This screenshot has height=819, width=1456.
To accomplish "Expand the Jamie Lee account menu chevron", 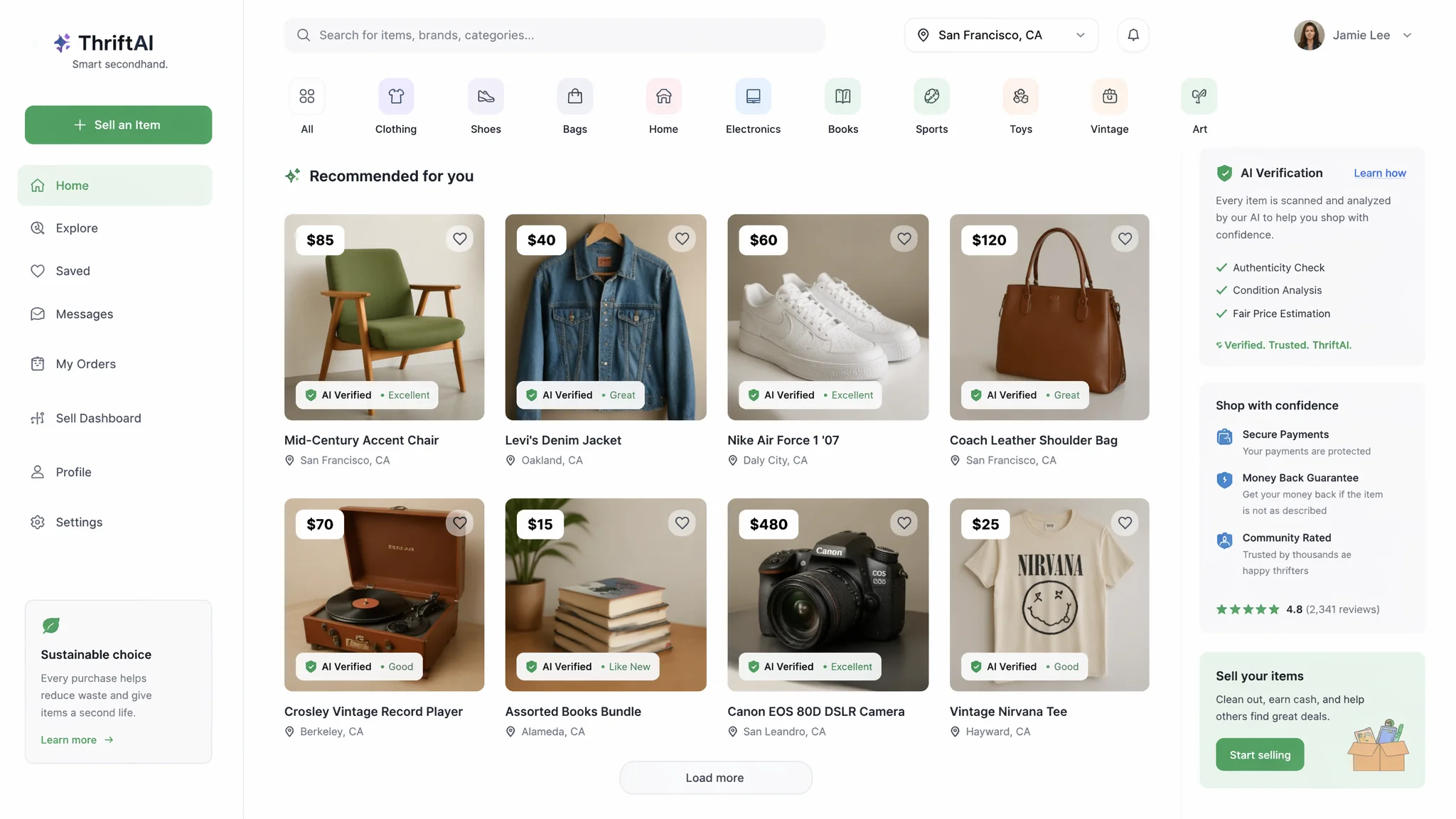I will pyautogui.click(x=1407, y=35).
